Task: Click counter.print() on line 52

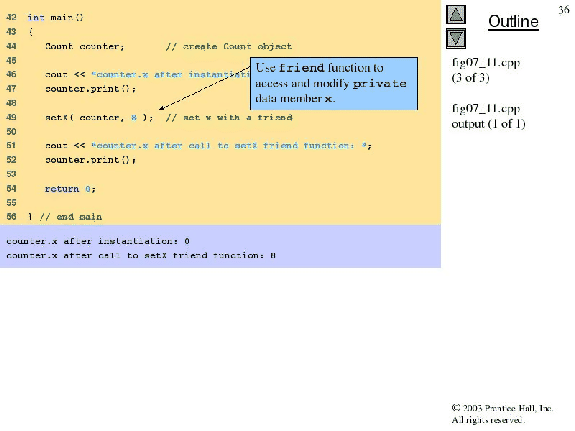Action: 91,160
